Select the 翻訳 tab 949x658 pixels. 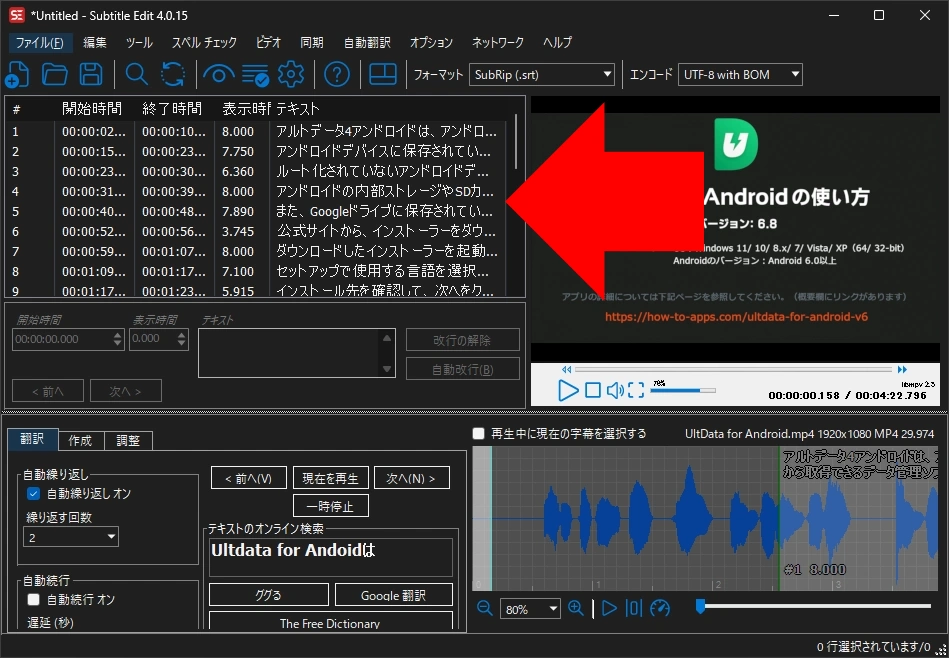click(x=33, y=439)
